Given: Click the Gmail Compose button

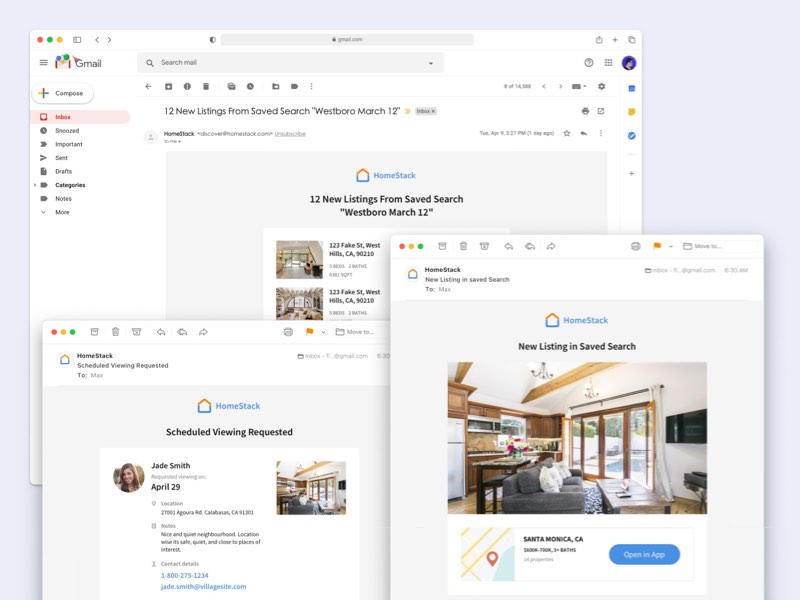Looking at the screenshot, I should 63,93.
